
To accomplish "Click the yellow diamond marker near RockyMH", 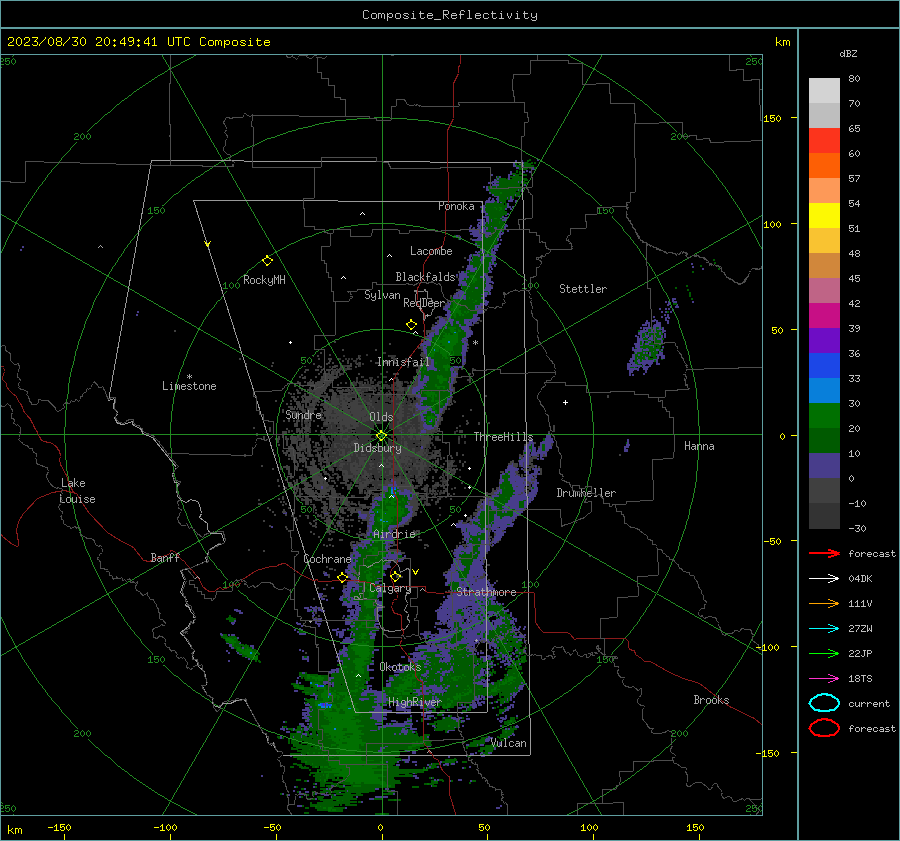I will coord(267,261).
